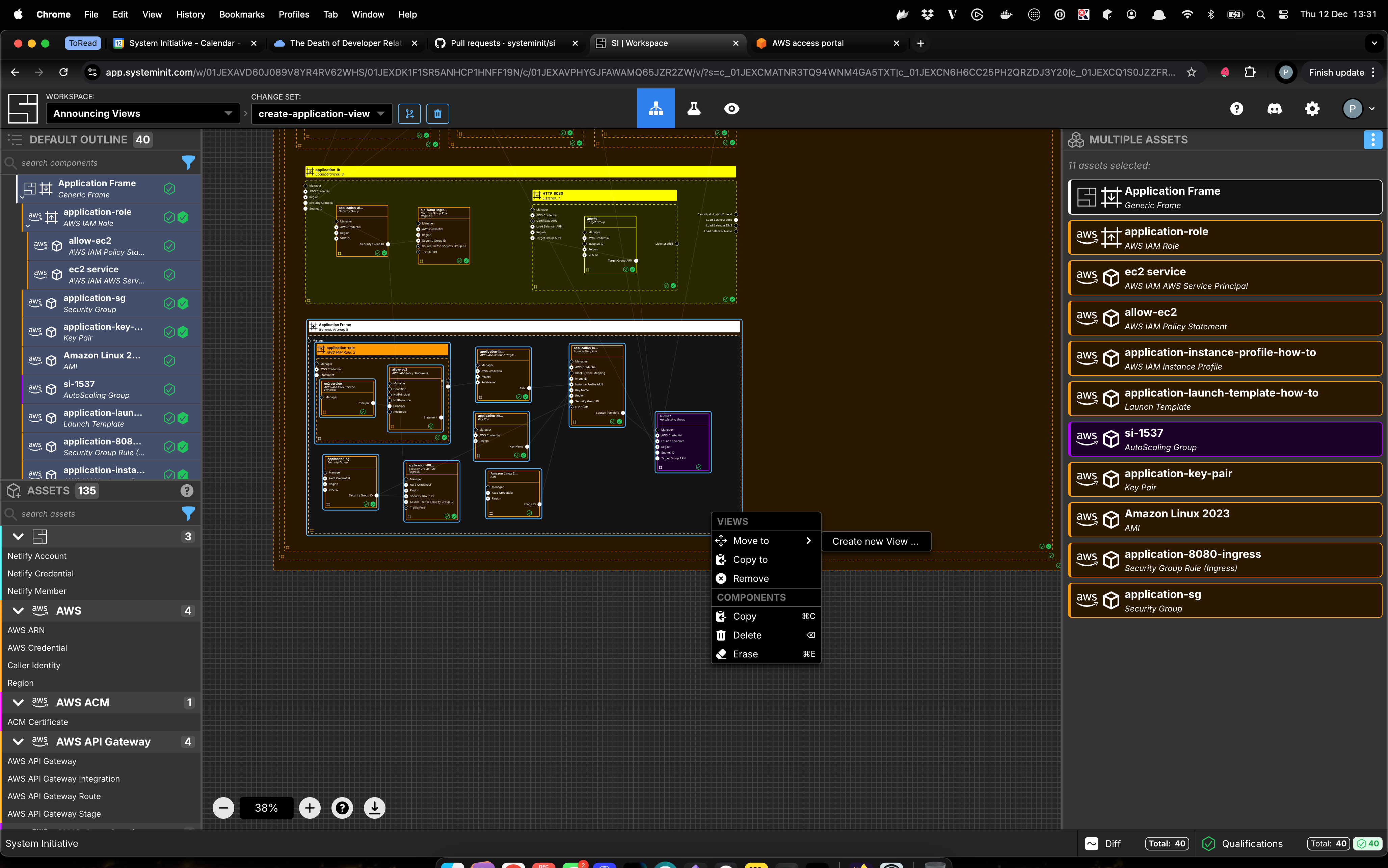Click the Qualifications checkmark icon
This screenshot has height=868, width=1388.
[x=1208, y=843]
